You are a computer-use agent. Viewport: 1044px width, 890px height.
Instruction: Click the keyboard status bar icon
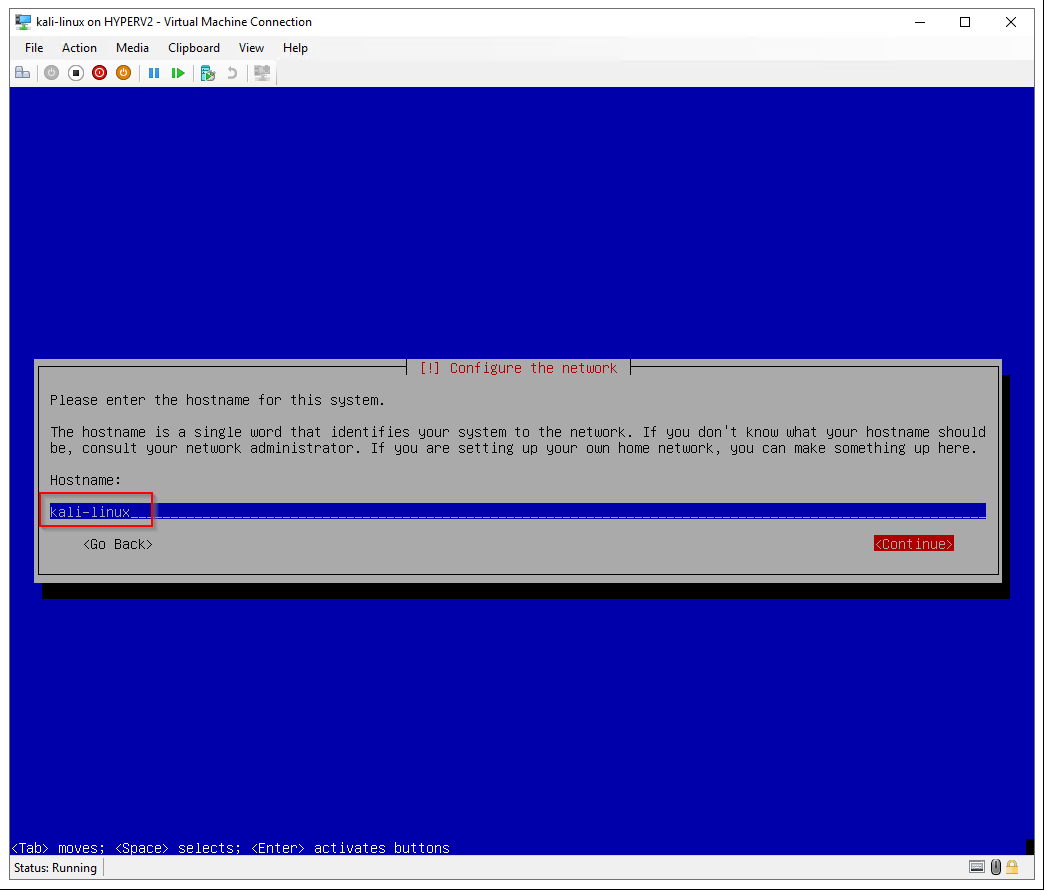[x=977, y=867]
